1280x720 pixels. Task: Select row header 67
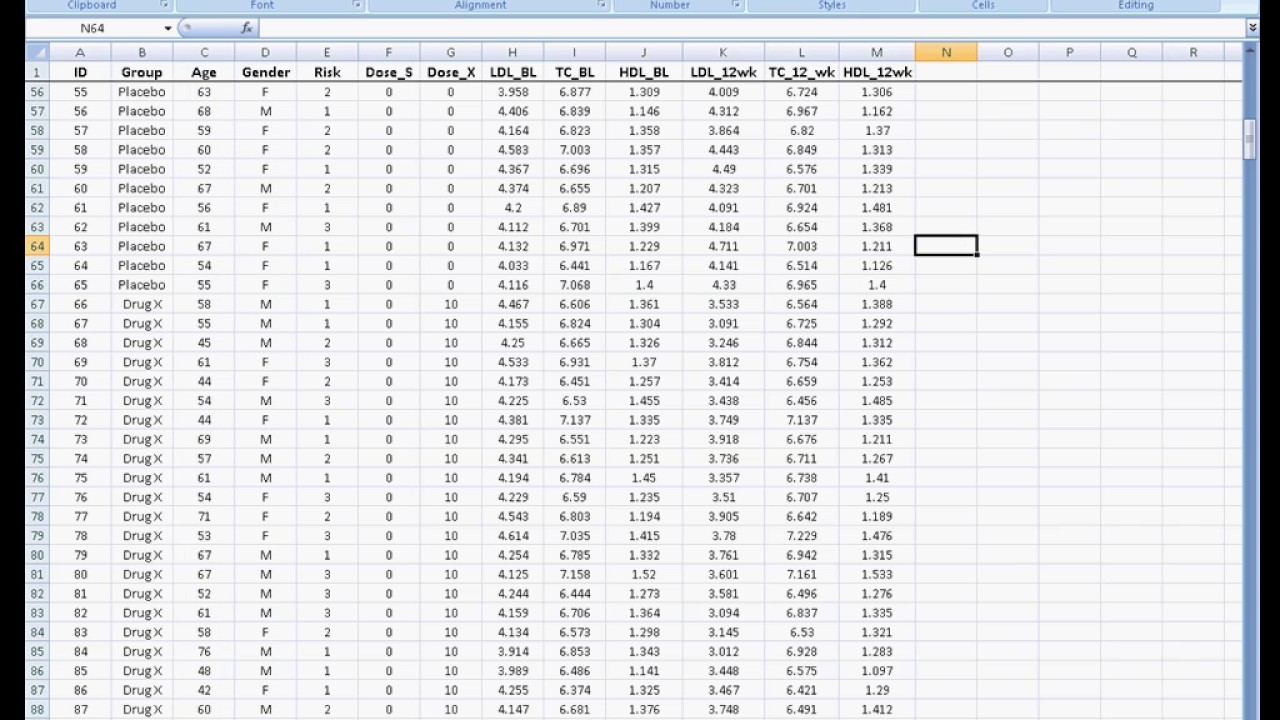point(37,304)
